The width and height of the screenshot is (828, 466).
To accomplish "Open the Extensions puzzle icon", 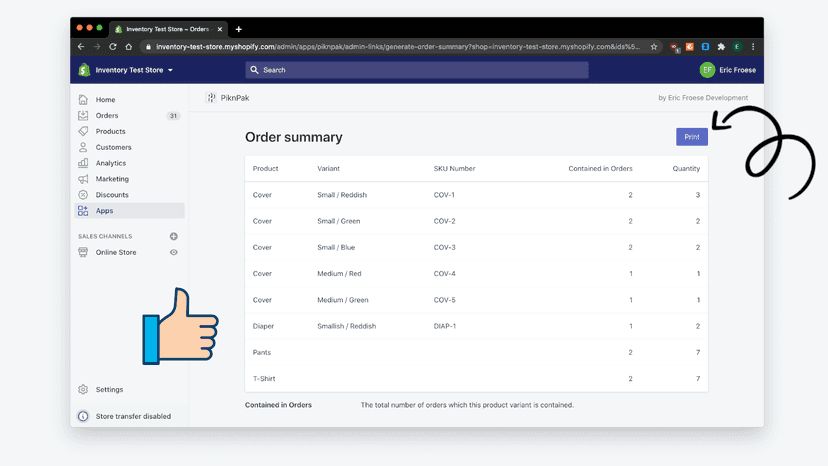I will click(721, 46).
